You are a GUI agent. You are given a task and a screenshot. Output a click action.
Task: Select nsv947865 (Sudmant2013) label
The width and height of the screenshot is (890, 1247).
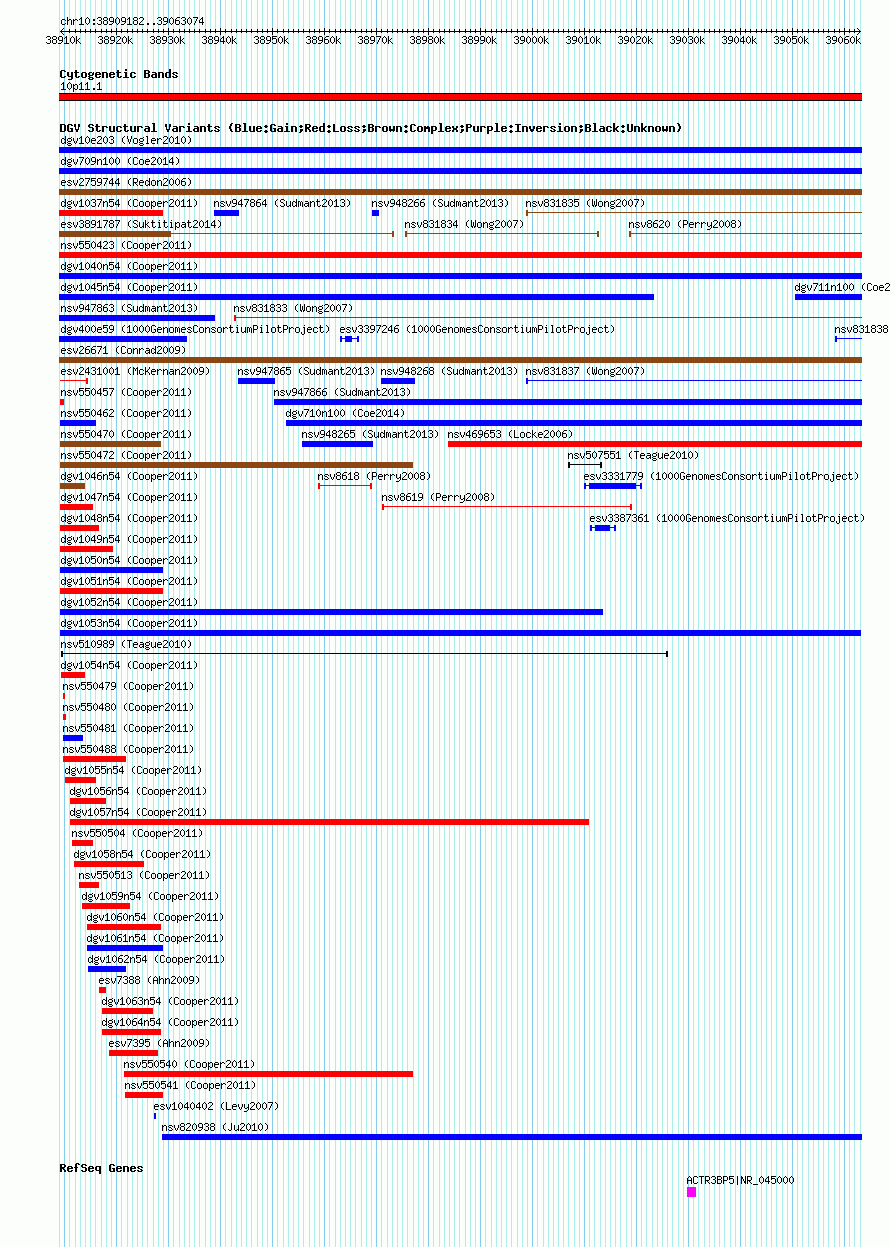307,371
